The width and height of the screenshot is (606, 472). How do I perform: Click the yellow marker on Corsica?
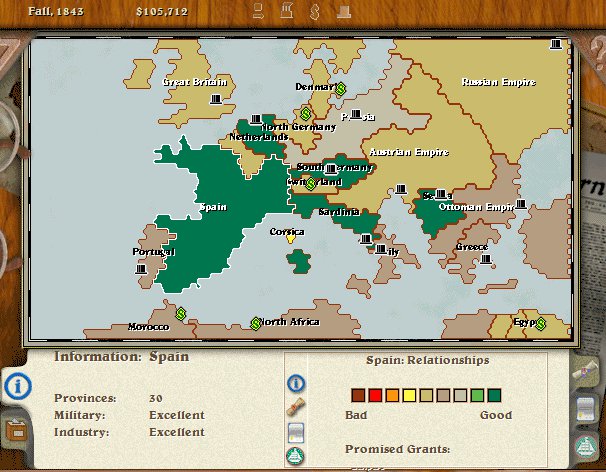(290, 239)
